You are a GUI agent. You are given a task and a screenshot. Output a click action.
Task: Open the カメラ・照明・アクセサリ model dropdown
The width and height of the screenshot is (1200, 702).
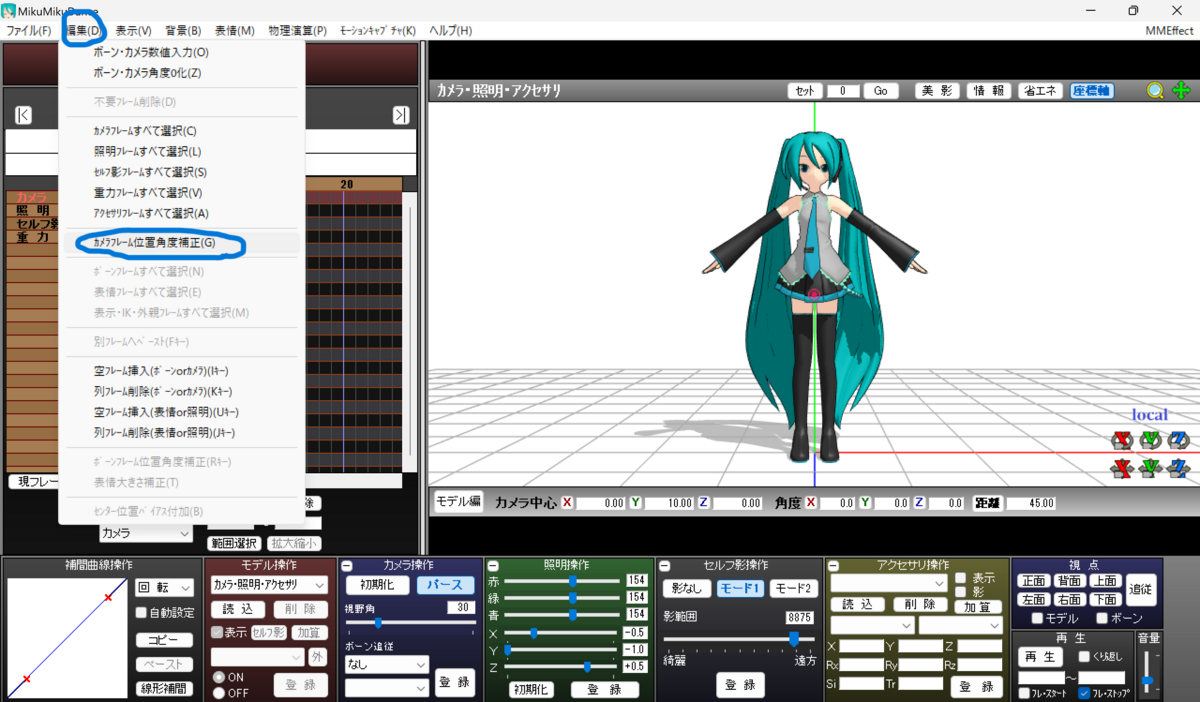pos(269,584)
